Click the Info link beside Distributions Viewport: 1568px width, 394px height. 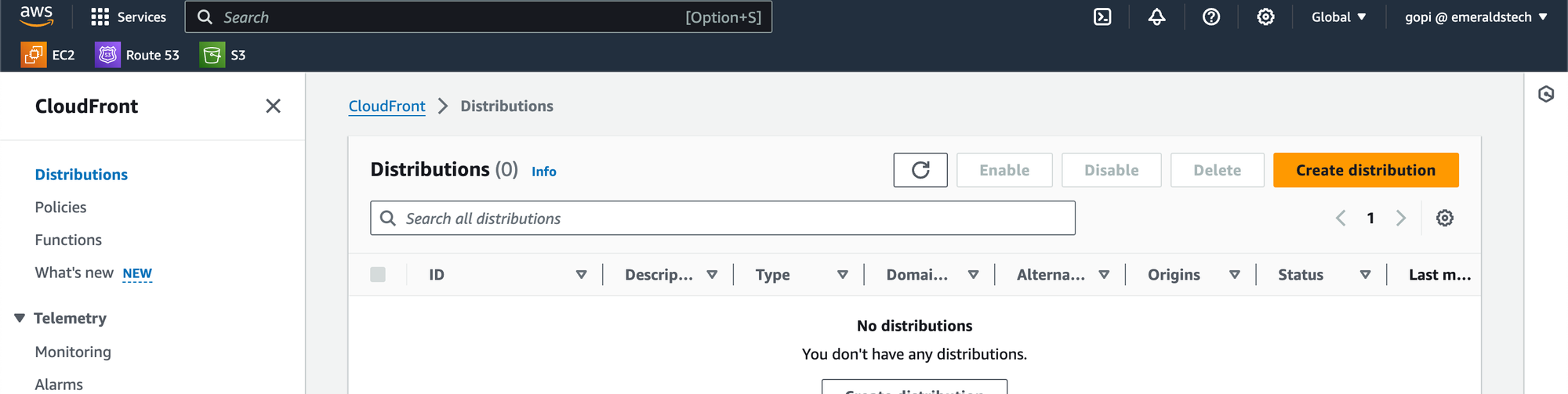[543, 172]
